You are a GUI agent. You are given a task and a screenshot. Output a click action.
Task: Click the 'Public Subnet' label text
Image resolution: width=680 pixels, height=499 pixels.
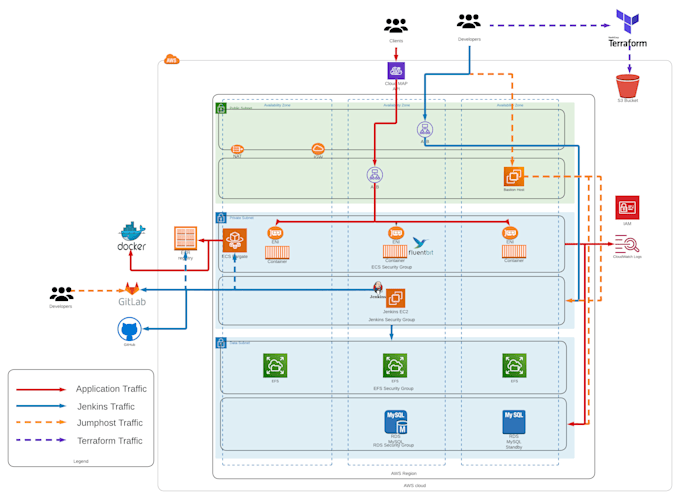tap(241, 108)
